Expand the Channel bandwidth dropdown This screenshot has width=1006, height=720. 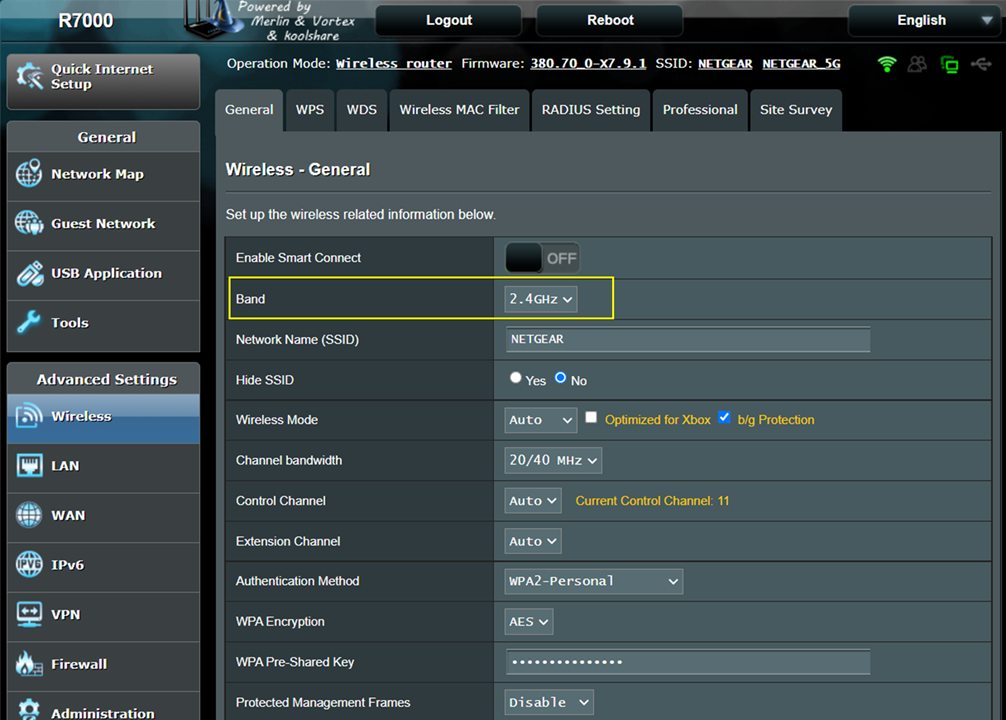[x=553, y=460]
